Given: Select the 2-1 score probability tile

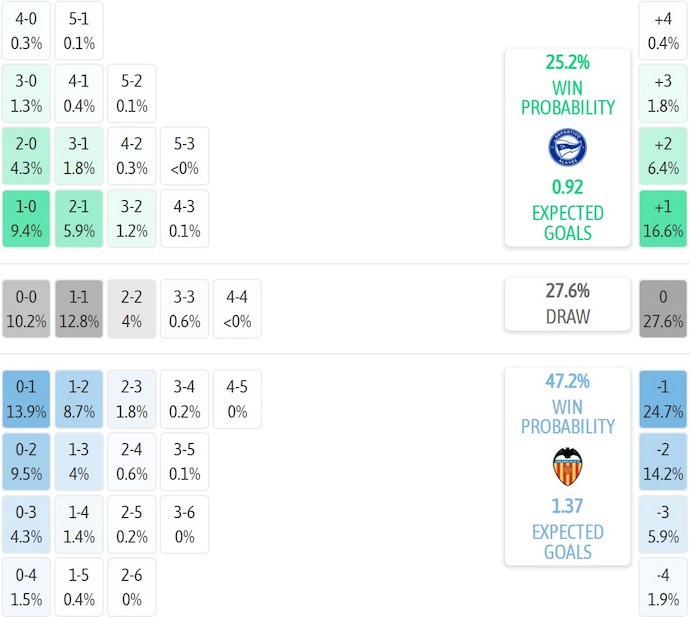Looking at the screenshot, I should (x=79, y=219).
